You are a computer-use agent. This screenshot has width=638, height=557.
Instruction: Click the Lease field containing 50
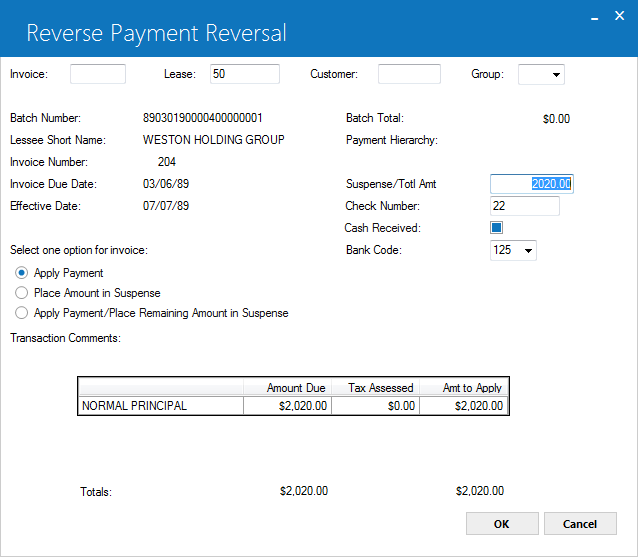tap(245, 74)
